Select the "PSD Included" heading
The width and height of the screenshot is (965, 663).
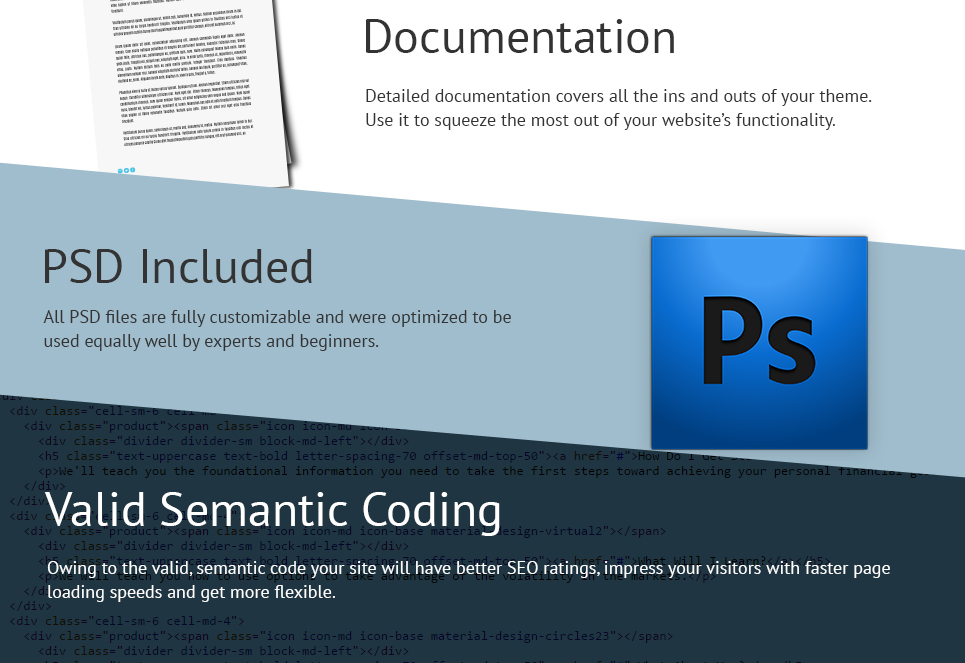tap(178, 267)
